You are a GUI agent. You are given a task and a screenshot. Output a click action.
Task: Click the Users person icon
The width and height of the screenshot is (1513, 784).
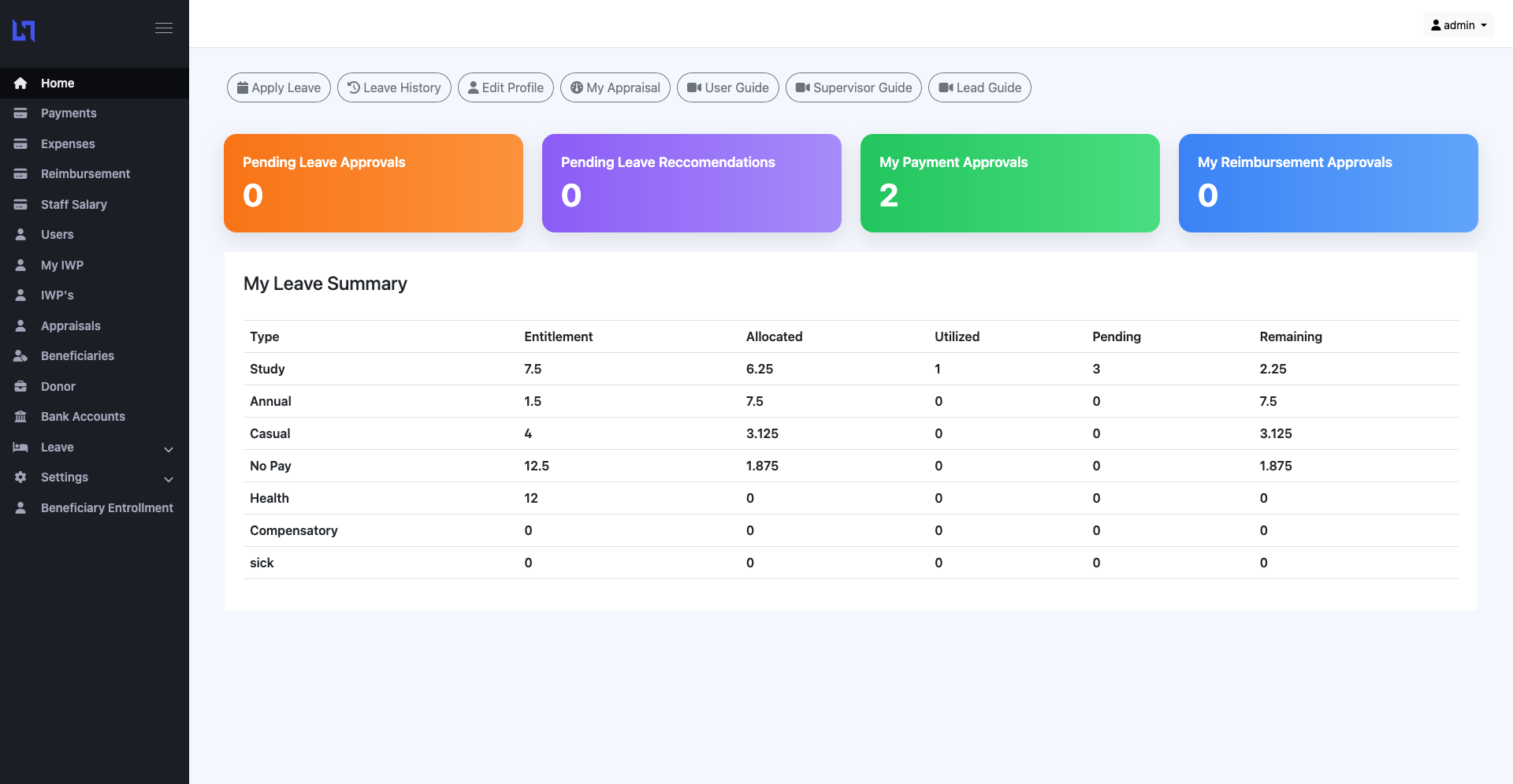click(x=20, y=234)
